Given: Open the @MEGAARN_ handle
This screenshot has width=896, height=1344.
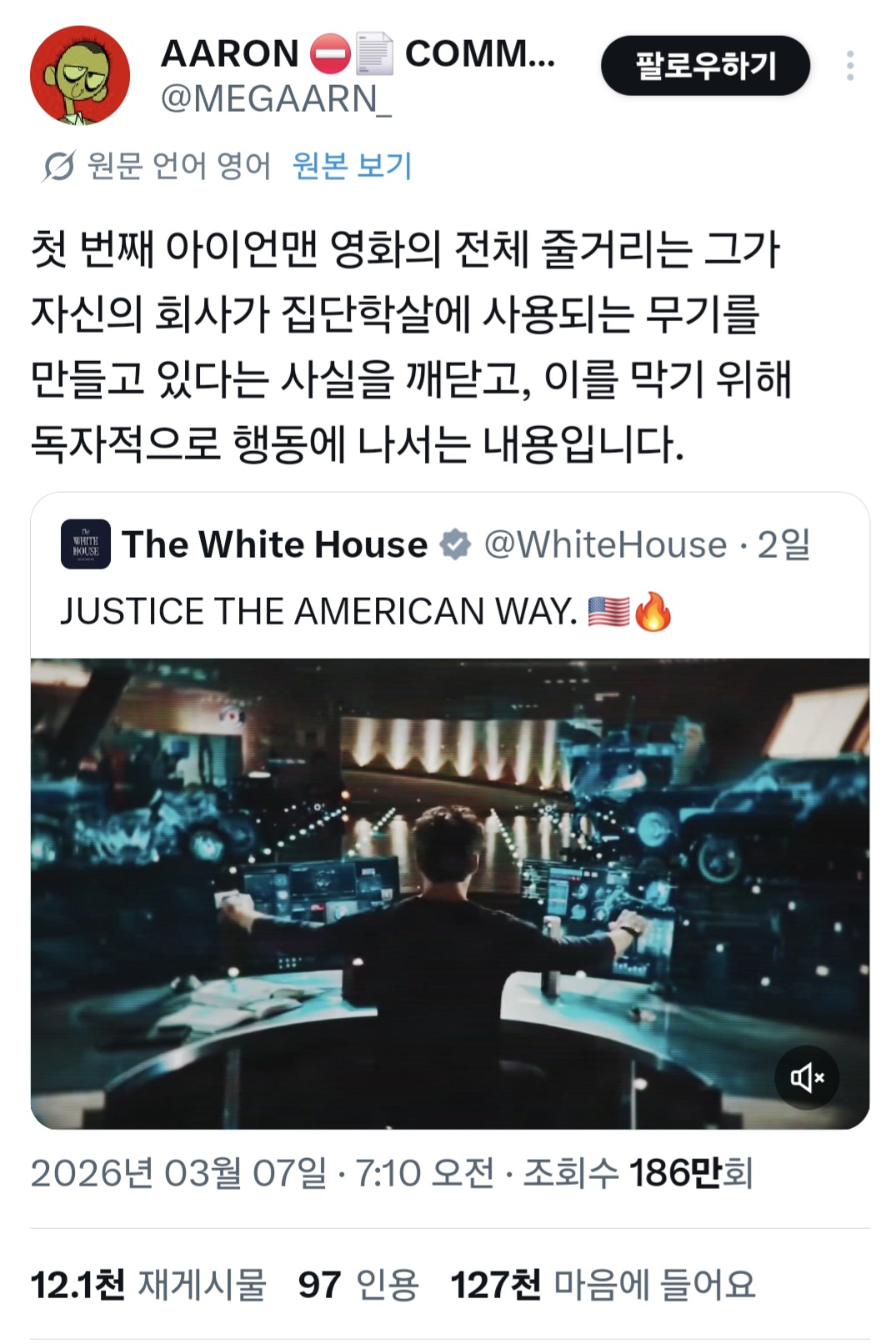Looking at the screenshot, I should click(x=275, y=100).
